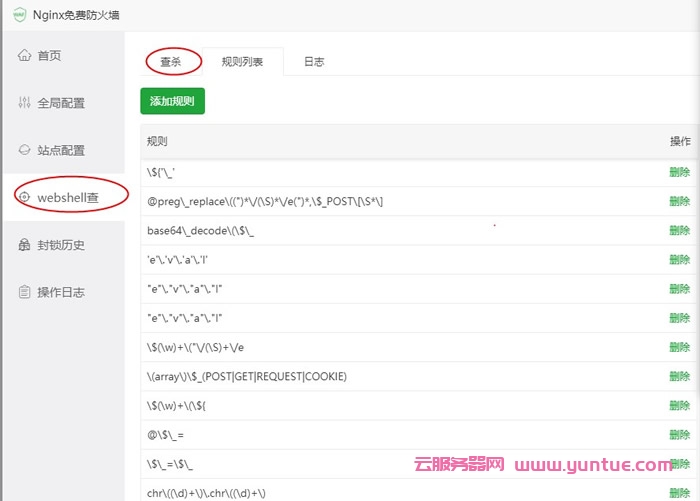Click the 规则 column header

(157, 142)
